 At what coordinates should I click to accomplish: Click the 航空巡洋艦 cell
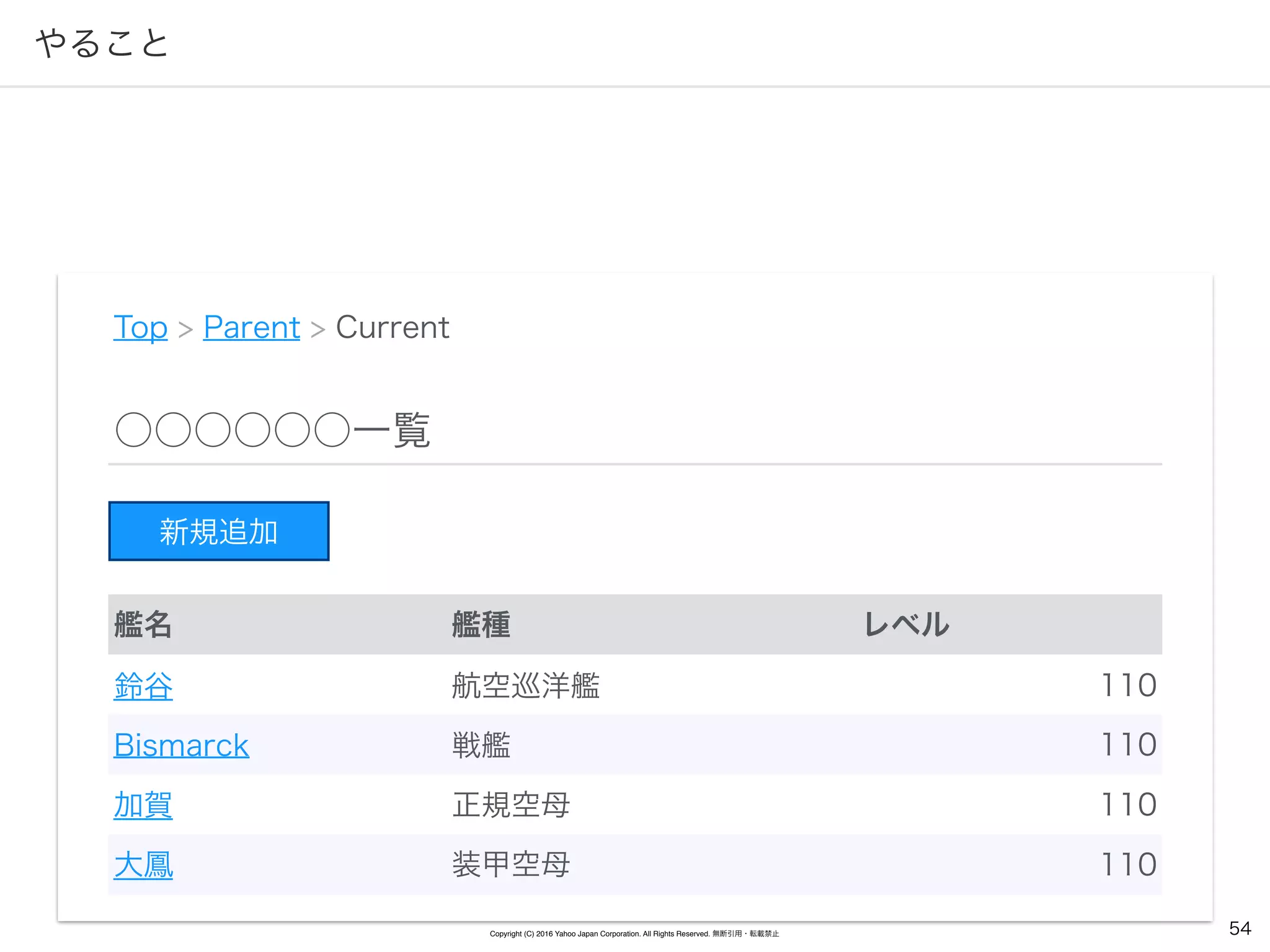tap(525, 685)
